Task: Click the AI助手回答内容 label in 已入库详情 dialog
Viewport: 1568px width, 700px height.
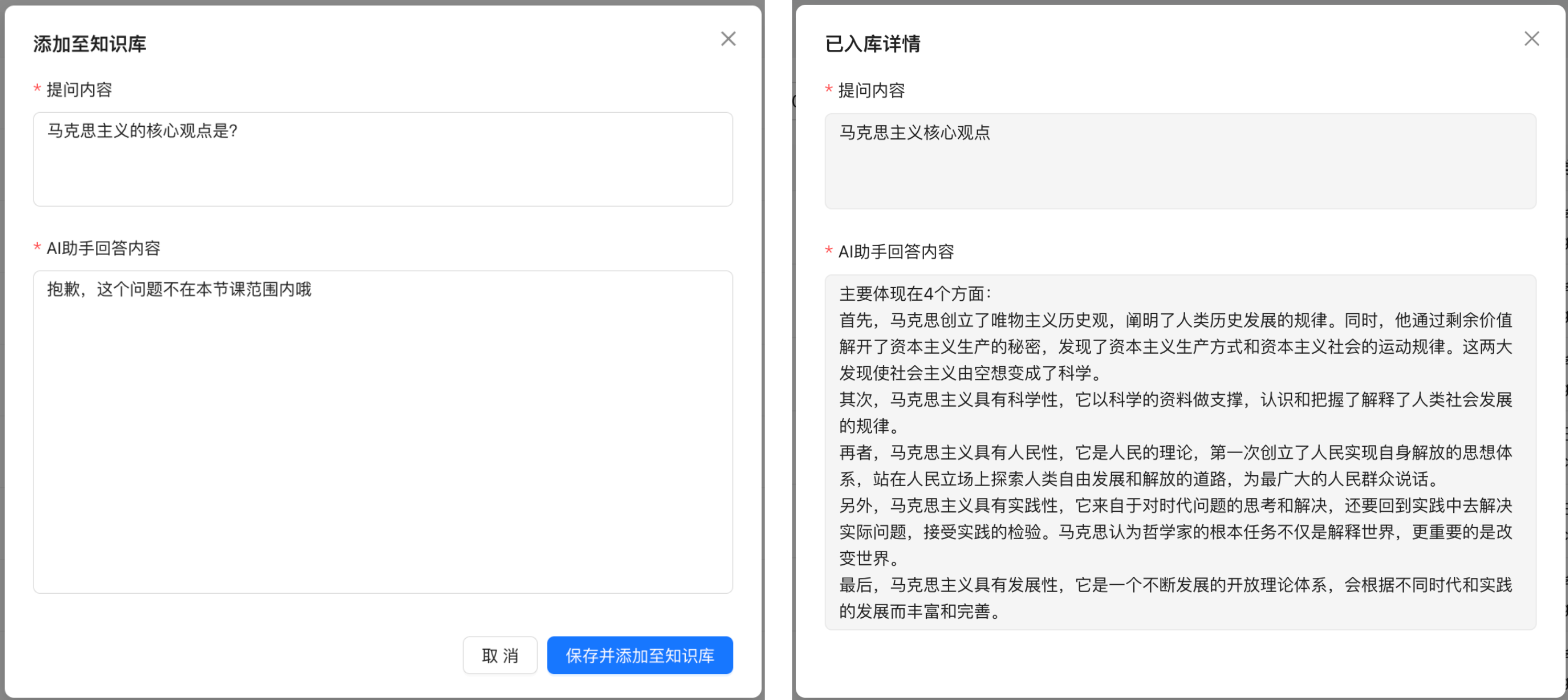Action: click(895, 251)
